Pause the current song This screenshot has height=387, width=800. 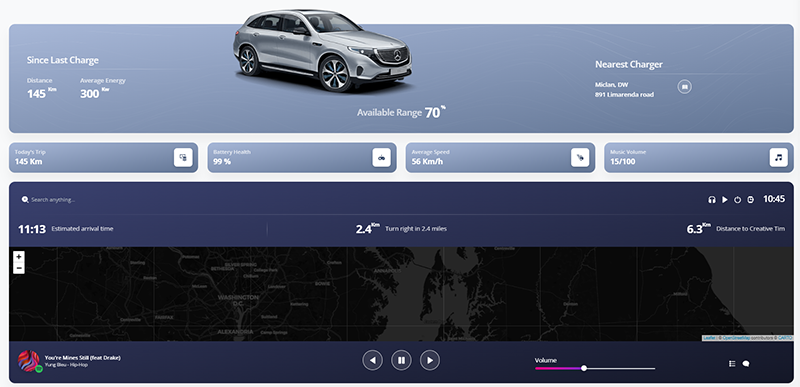click(401, 360)
